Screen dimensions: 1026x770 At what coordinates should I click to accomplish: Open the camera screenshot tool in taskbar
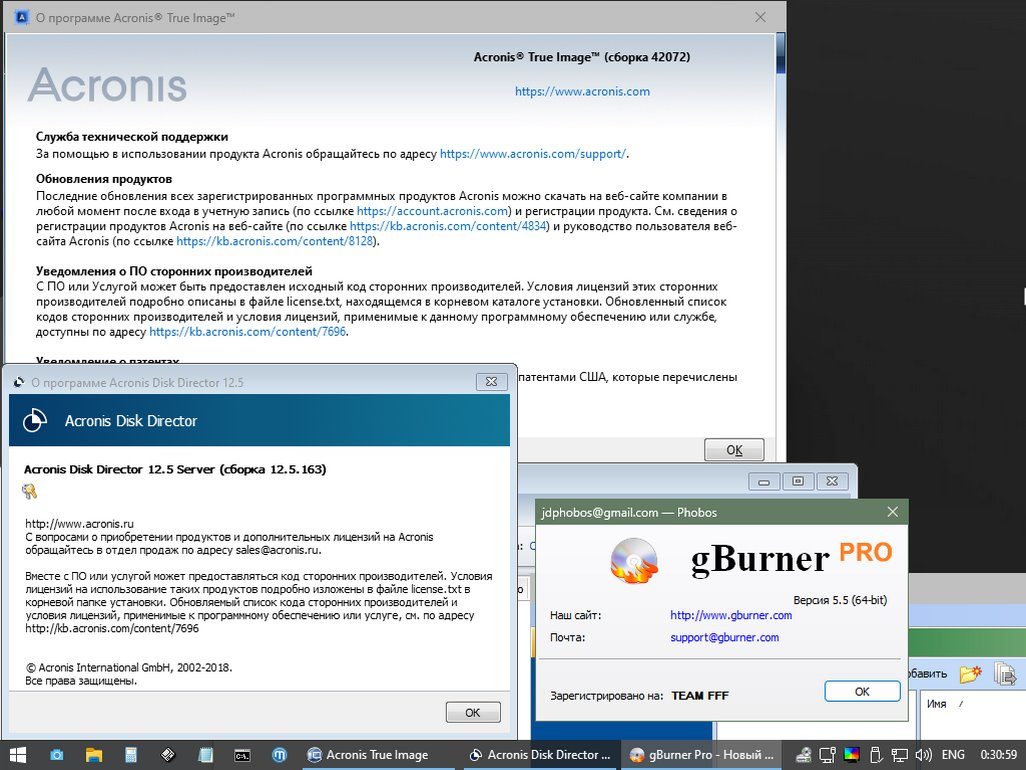(x=57, y=755)
